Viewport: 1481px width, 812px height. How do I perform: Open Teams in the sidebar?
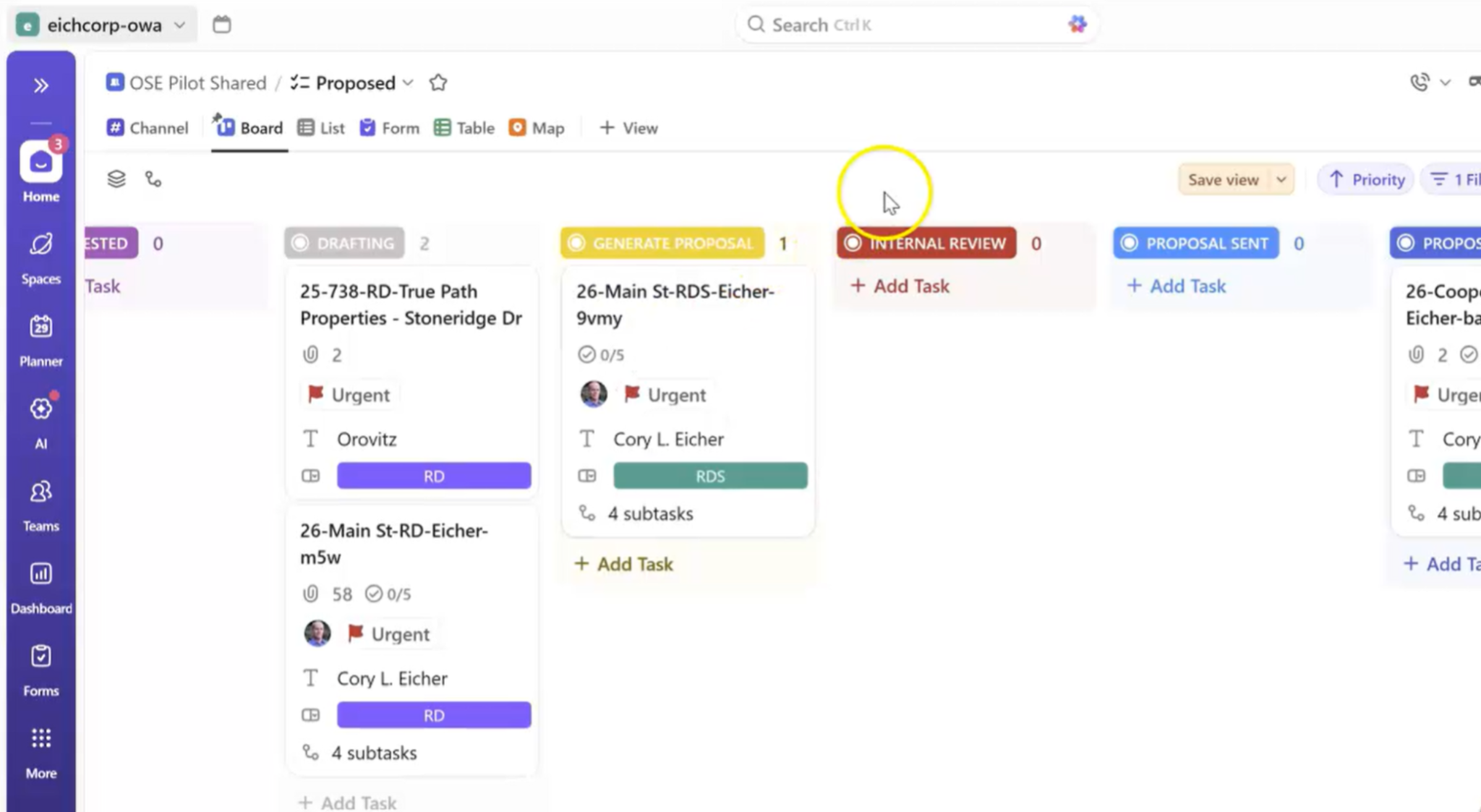pos(40,505)
